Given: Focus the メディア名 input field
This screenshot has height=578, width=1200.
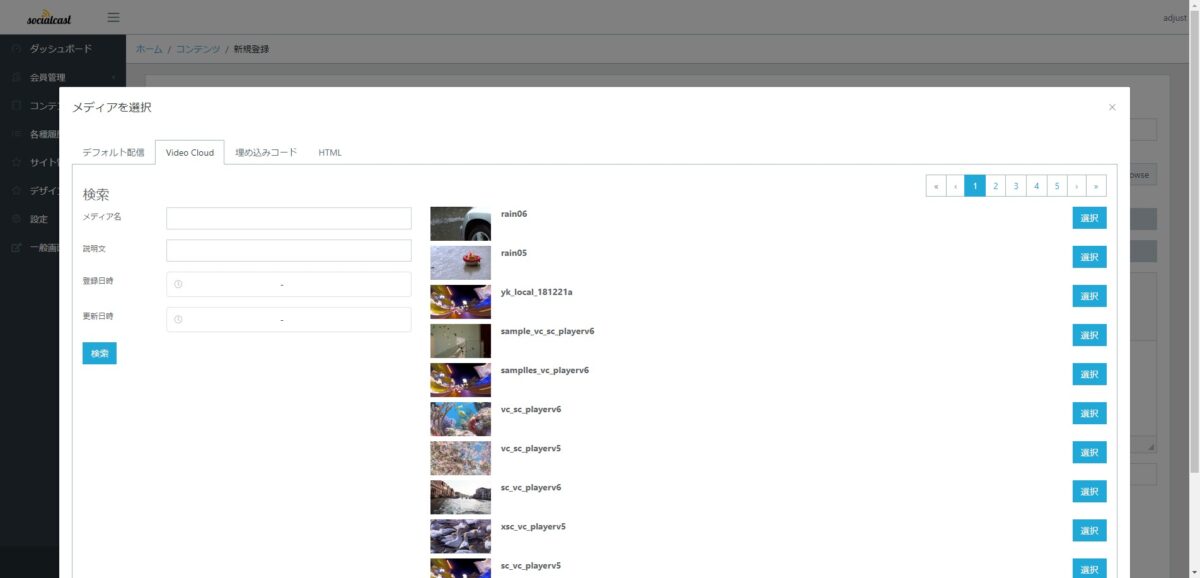Looking at the screenshot, I should (x=289, y=218).
